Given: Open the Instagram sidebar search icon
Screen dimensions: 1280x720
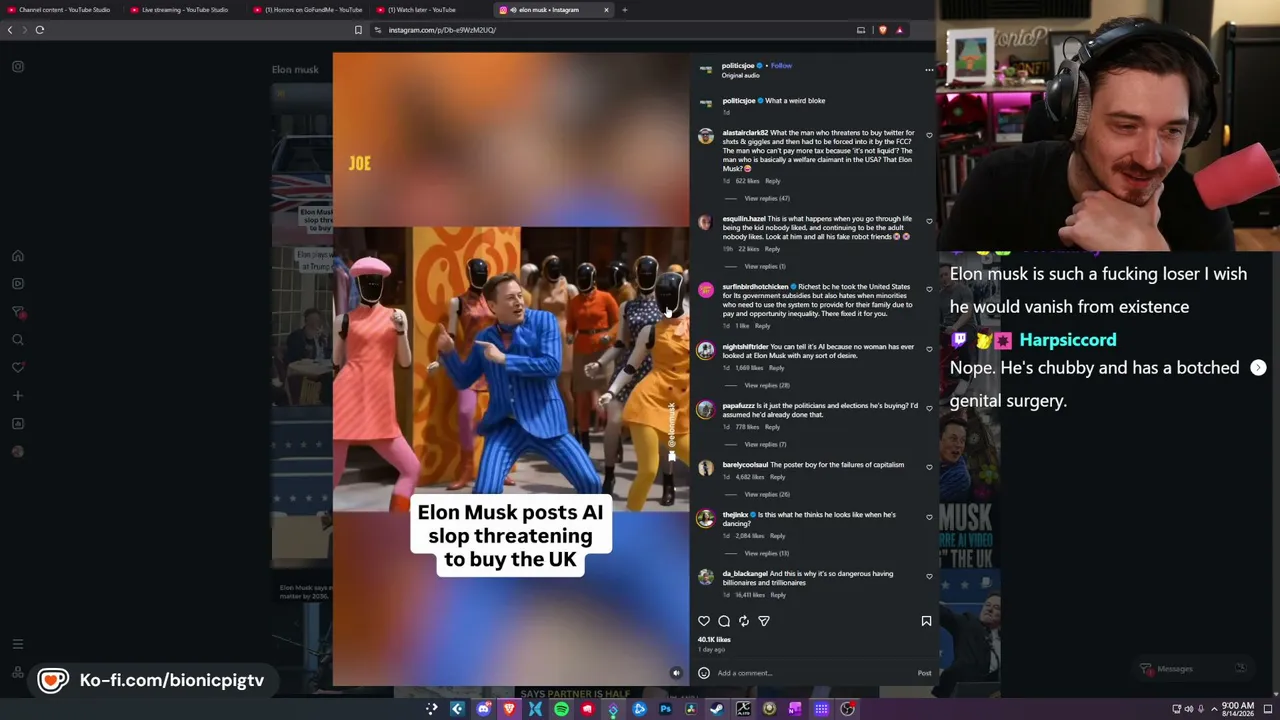Looking at the screenshot, I should (18, 340).
